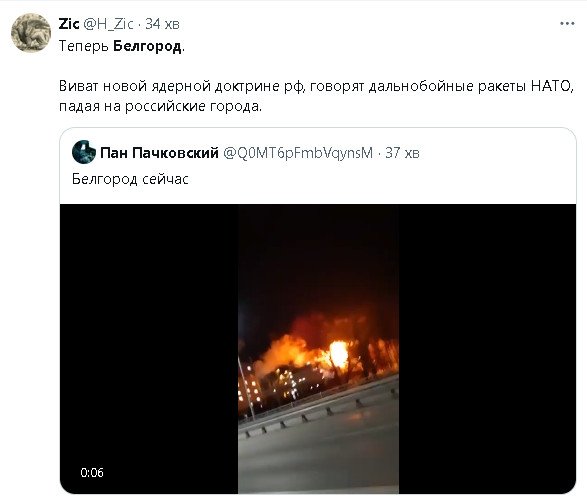Image resolution: width=587 pixels, height=501 pixels.
Task: Open the three-dot more options menu
Action: tap(567, 24)
